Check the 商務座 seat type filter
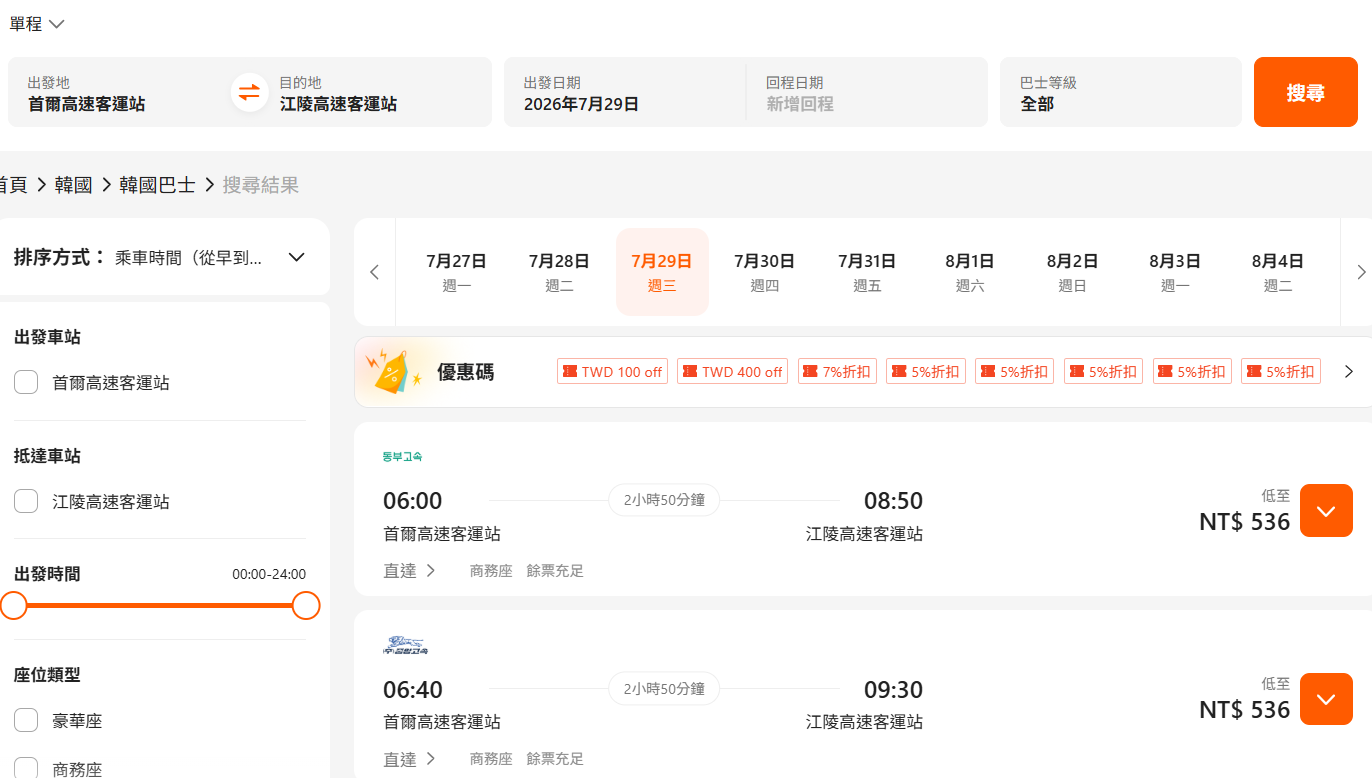Image resolution: width=1372 pixels, height=778 pixels. [x=26, y=769]
